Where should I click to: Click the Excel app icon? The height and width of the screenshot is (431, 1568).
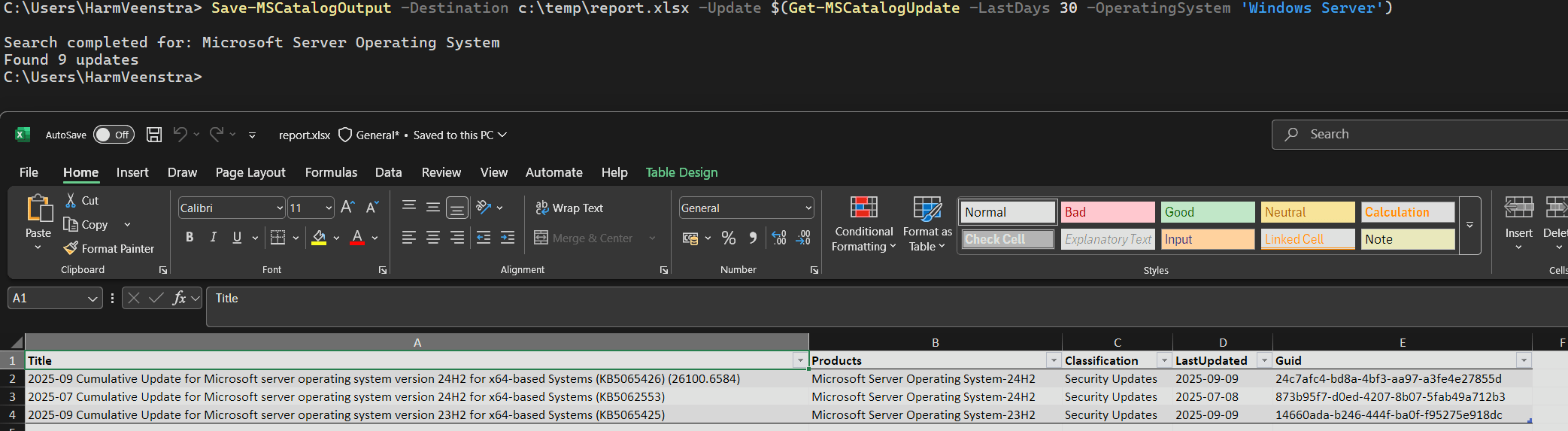pyautogui.click(x=23, y=135)
